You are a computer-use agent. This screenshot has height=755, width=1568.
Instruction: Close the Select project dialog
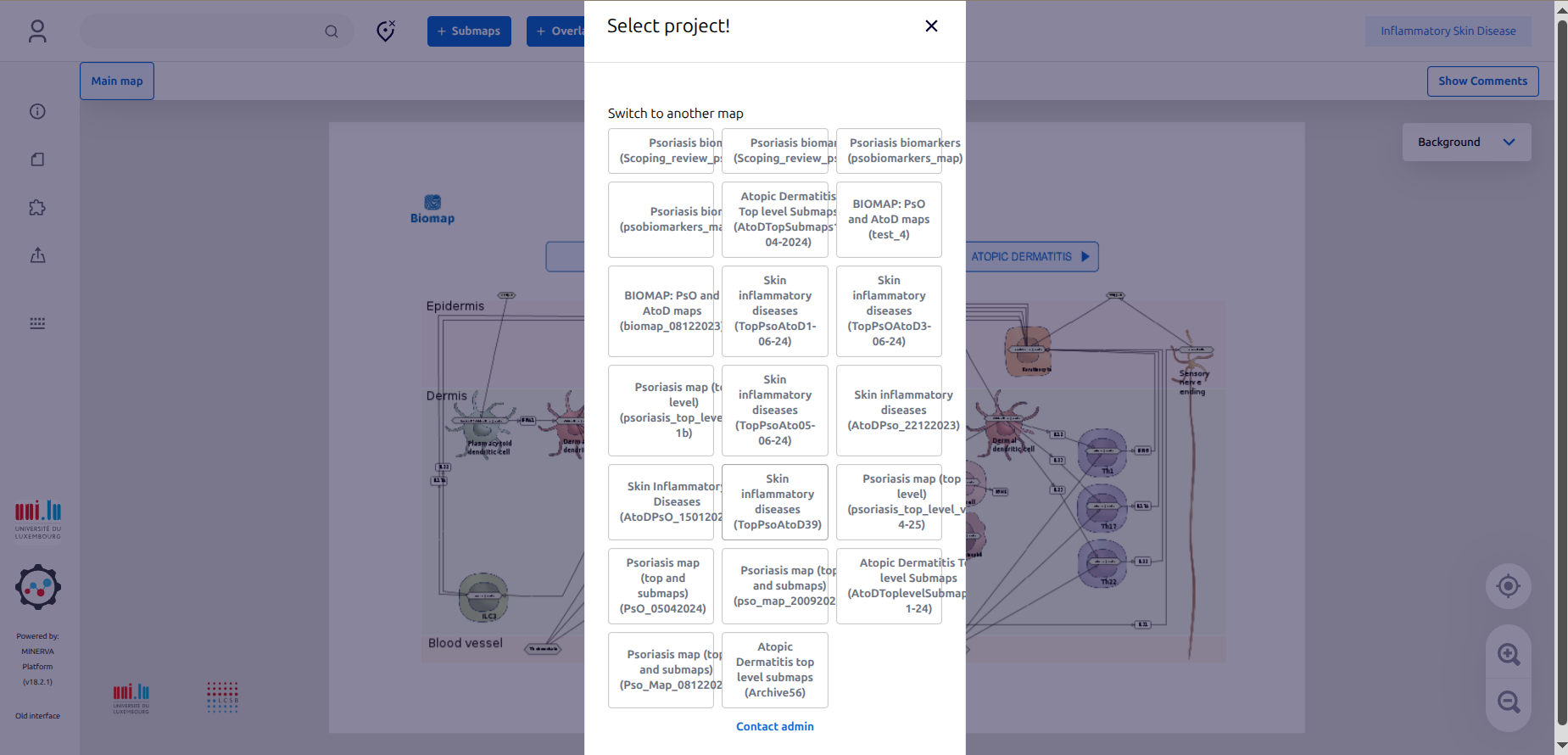931,26
